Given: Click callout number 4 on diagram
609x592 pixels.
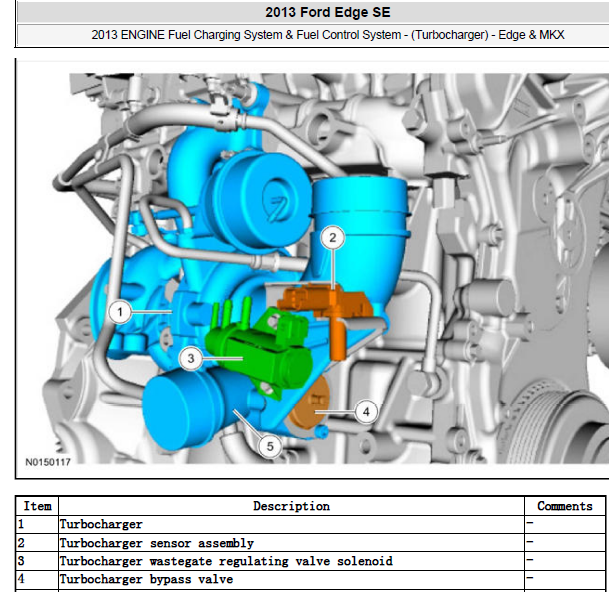Looking at the screenshot, I should 366,411.
